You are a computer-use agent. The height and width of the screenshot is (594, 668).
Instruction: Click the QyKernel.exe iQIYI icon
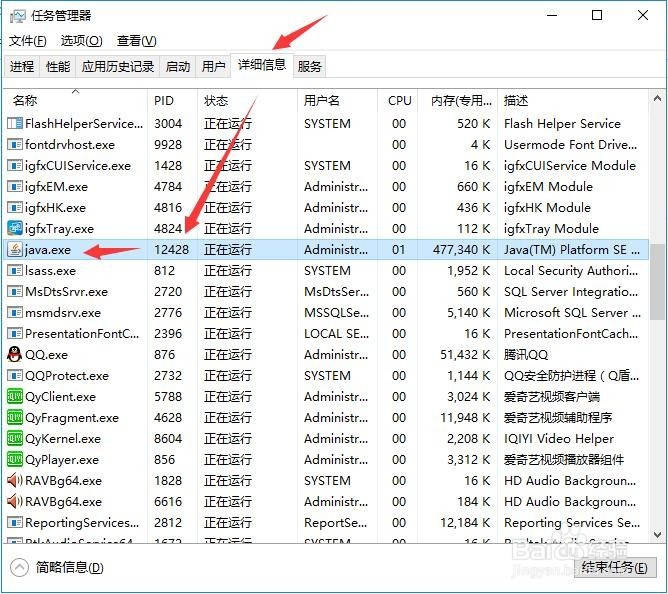15,438
